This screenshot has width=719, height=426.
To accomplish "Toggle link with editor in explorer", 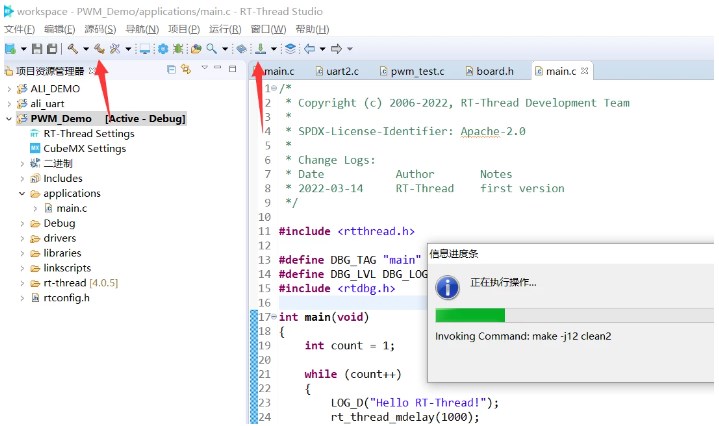I will [x=186, y=69].
